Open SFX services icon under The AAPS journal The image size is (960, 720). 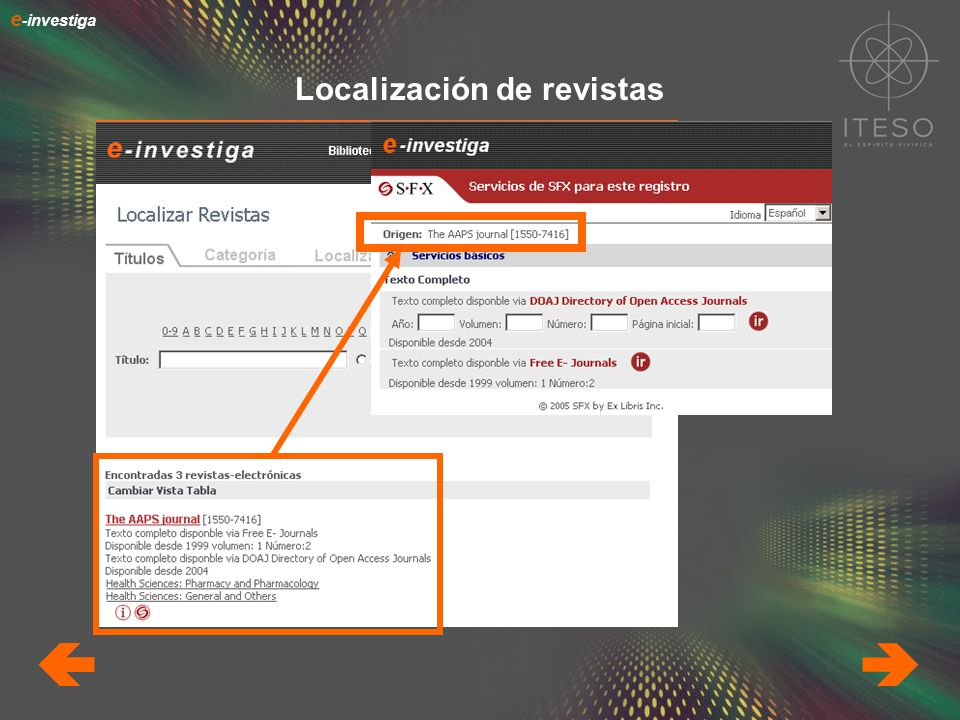tap(142, 612)
